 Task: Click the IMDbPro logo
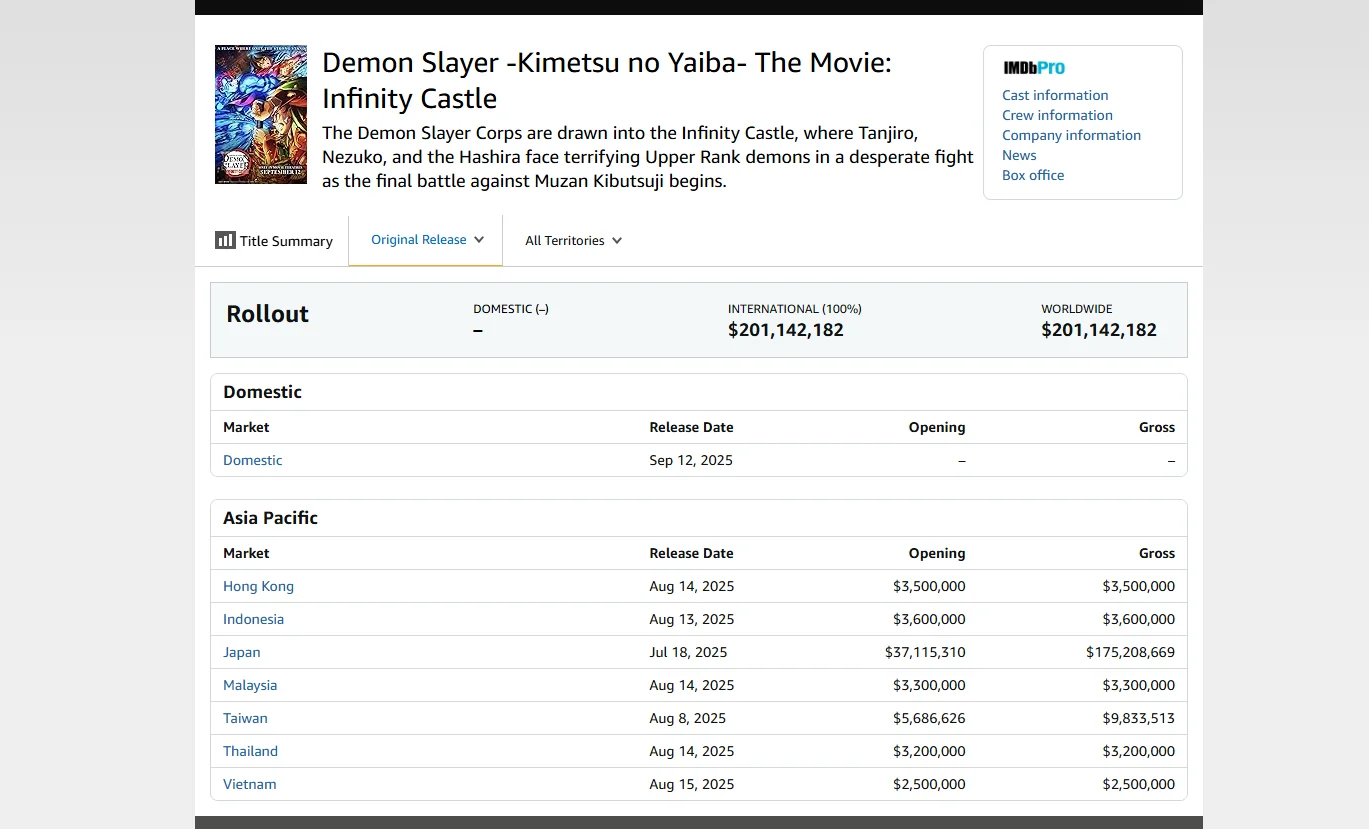[1034, 68]
